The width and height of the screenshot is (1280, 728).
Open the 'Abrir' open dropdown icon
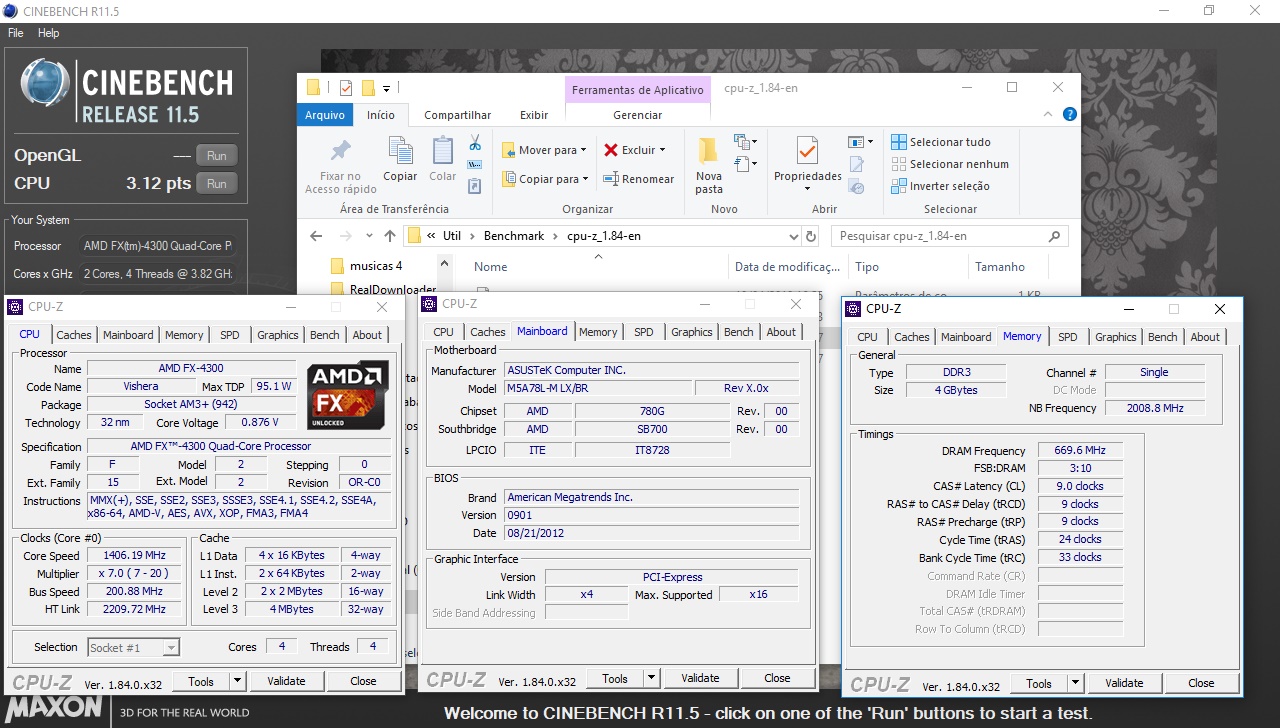pyautogui.click(x=861, y=142)
